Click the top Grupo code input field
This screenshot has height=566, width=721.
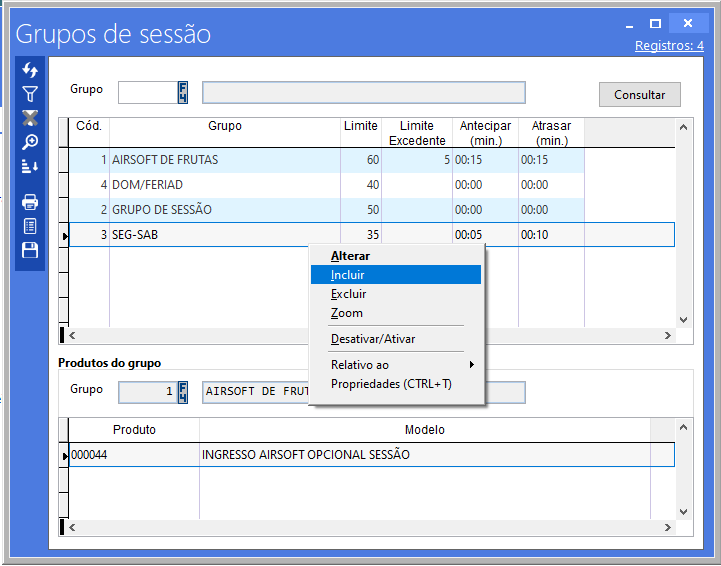click(x=147, y=93)
